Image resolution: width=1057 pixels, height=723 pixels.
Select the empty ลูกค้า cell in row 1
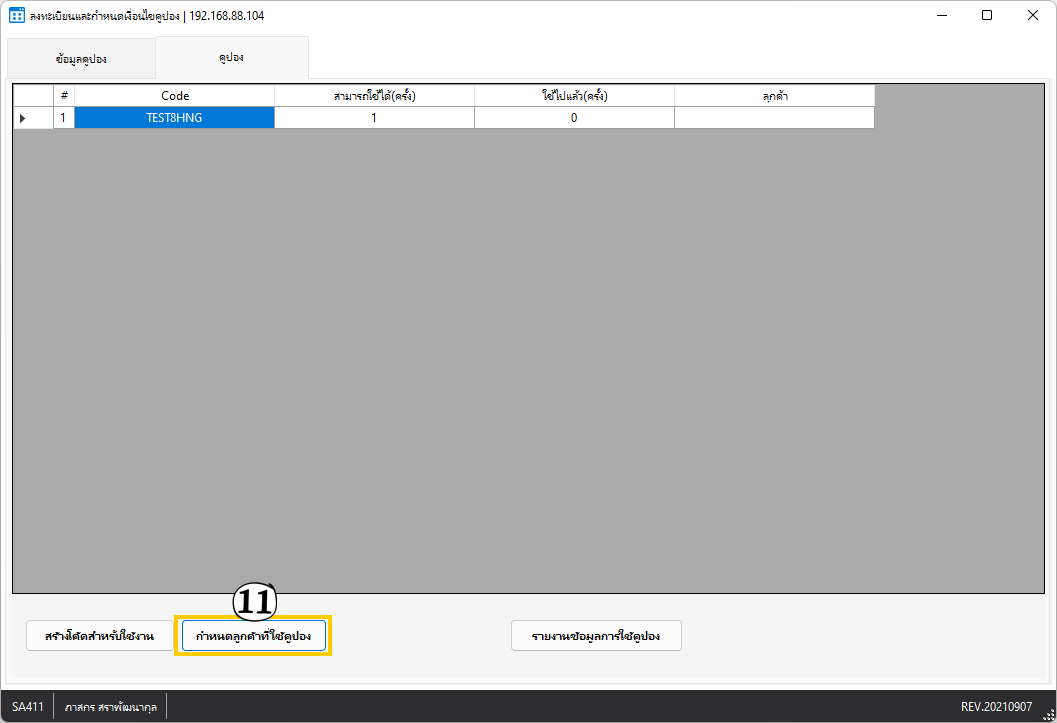pos(774,118)
